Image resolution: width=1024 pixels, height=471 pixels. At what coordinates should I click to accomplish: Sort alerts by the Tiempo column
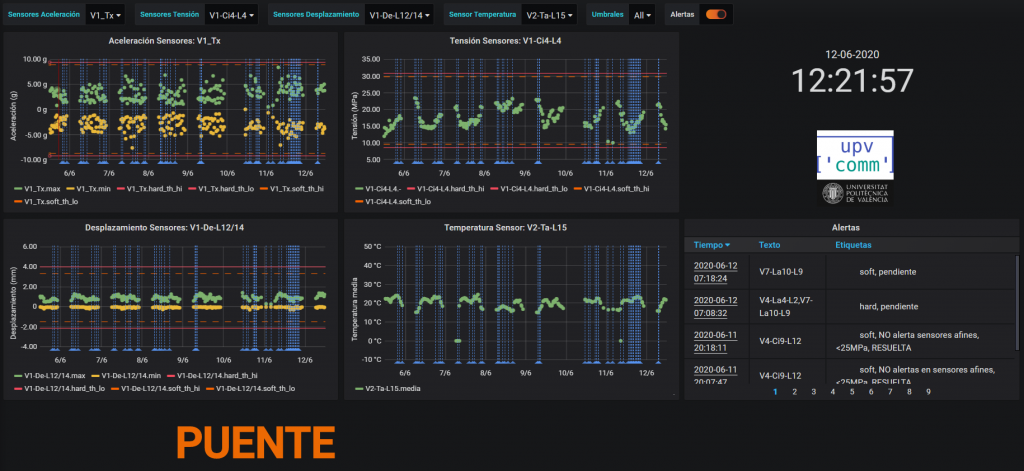pyautogui.click(x=712, y=245)
